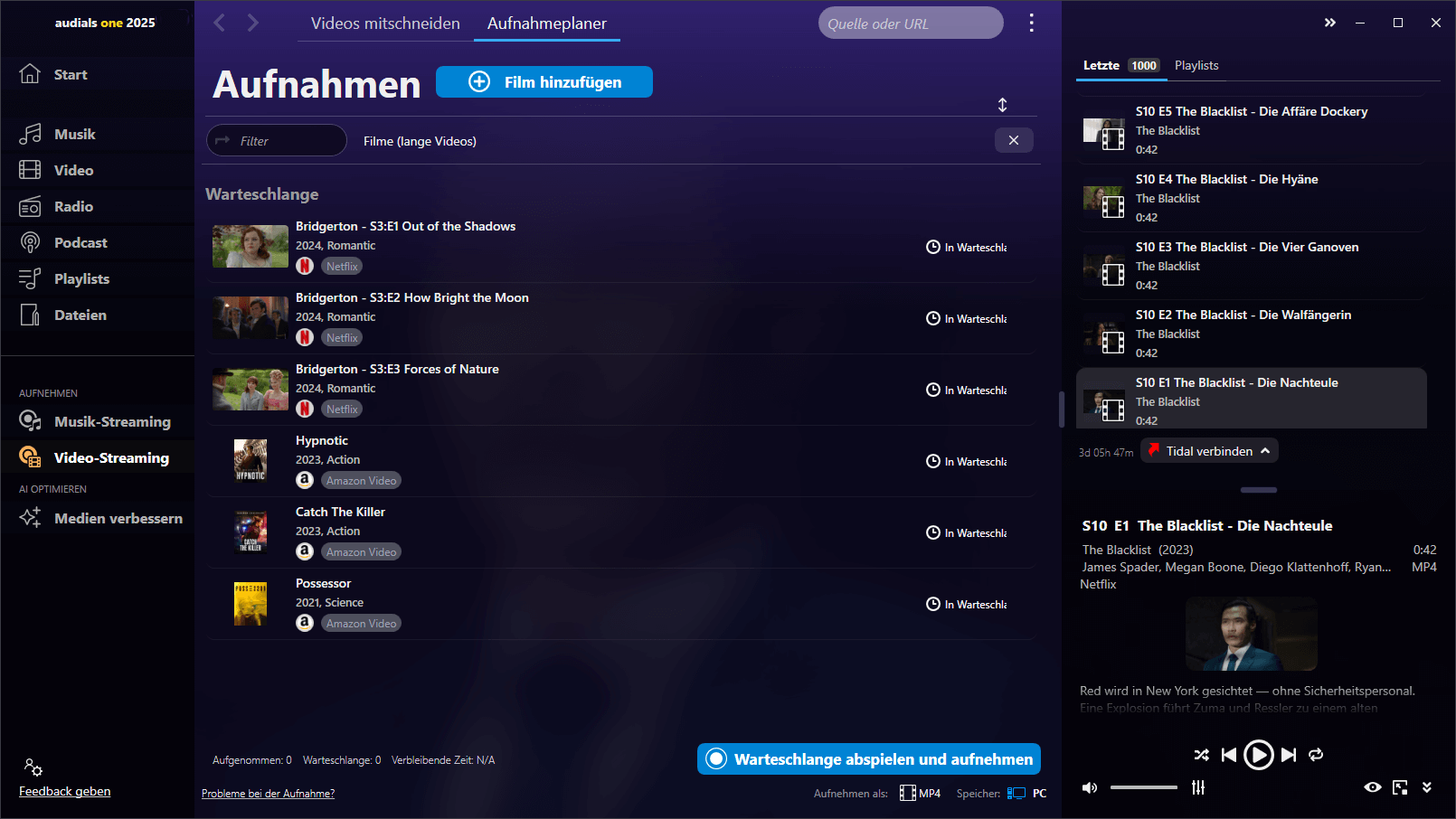Open the Radio section
The width and height of the screenshot is (1456, 819).
[x=56, y=206]
